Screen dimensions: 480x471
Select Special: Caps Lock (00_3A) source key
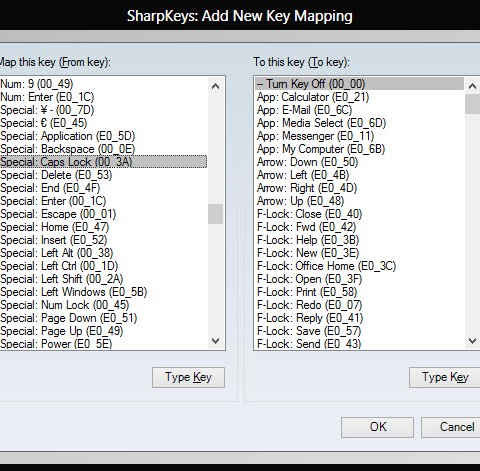point(103,162)
